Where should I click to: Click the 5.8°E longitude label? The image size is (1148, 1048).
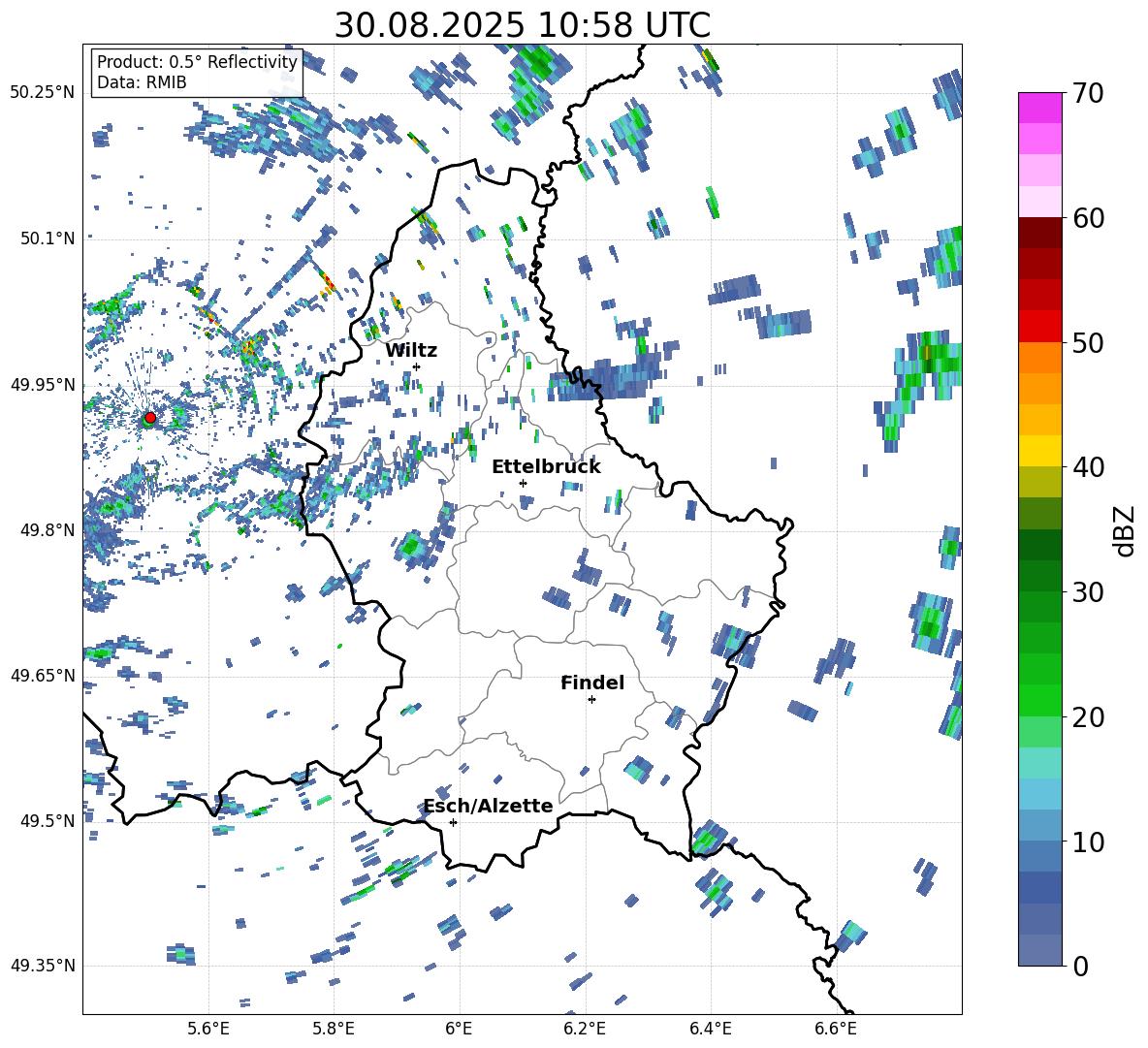click(x=334, y=1029)
